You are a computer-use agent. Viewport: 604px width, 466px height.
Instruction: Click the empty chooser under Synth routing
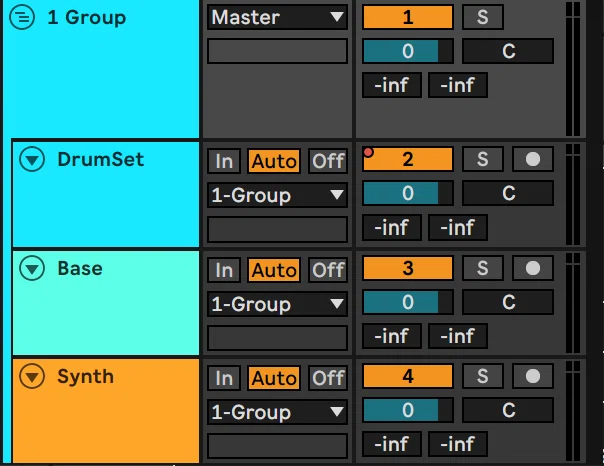pyautogui.click(x=277, y=446)
